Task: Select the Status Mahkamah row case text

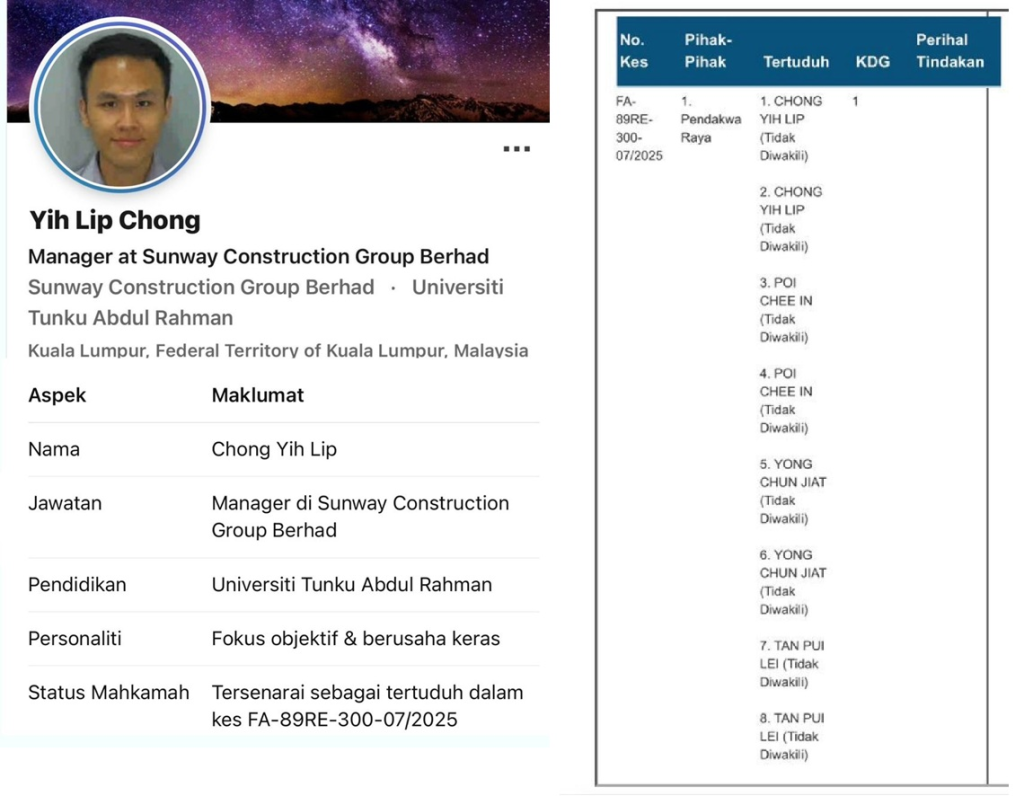Action: click(367, 706)
